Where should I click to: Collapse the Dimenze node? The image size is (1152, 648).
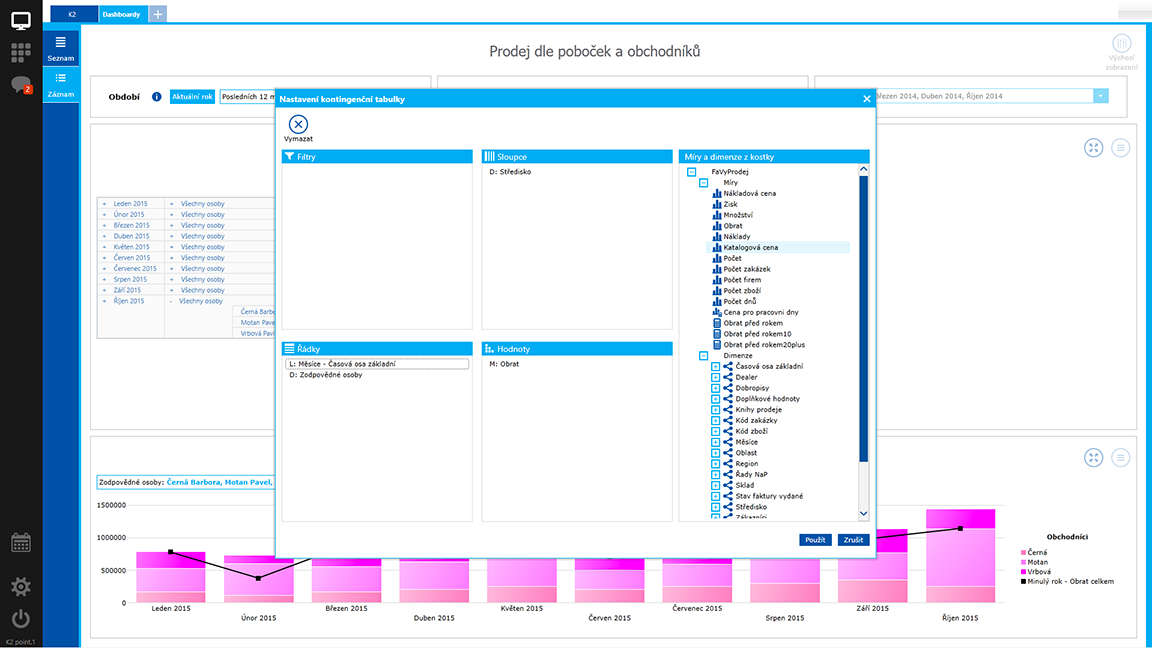703,356
